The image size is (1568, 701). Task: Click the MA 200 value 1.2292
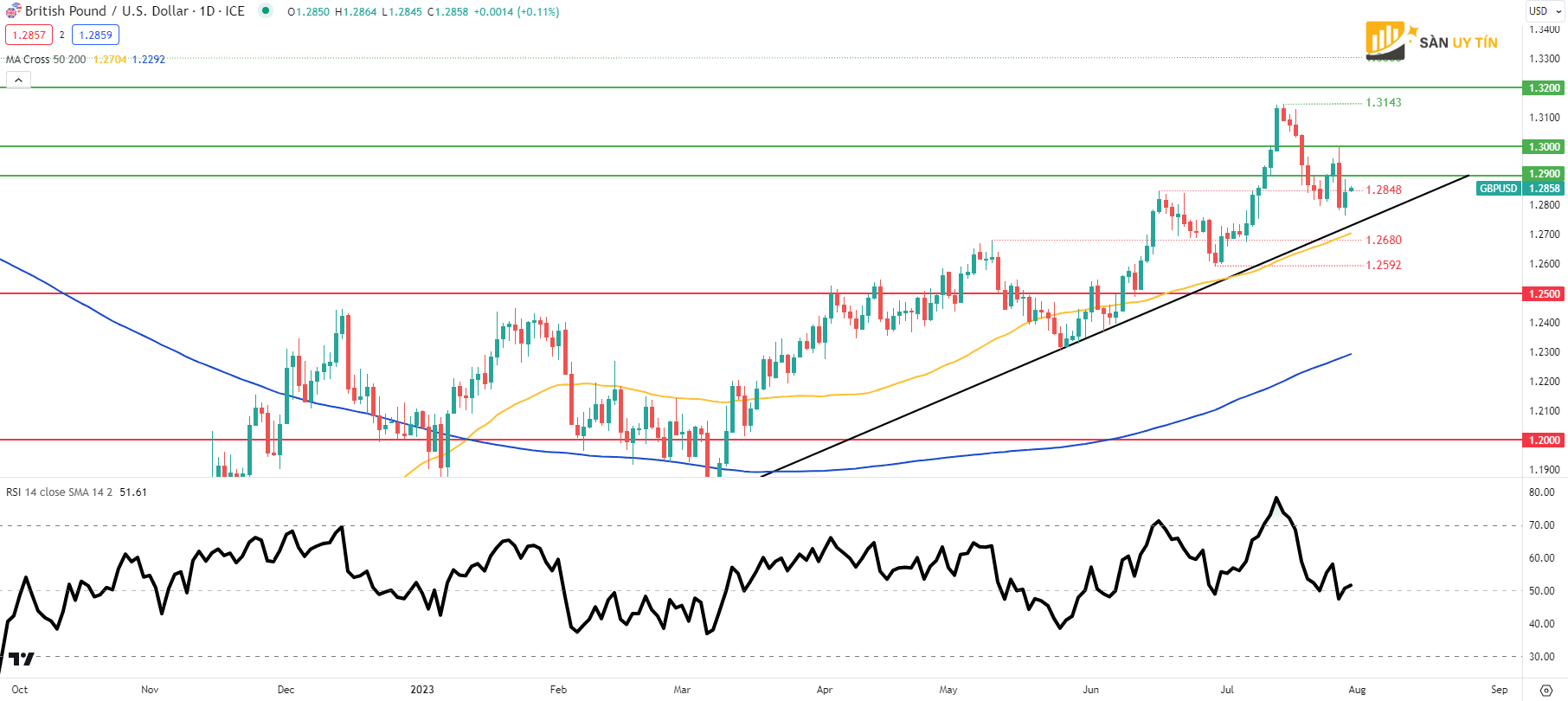tap(149, 60)
